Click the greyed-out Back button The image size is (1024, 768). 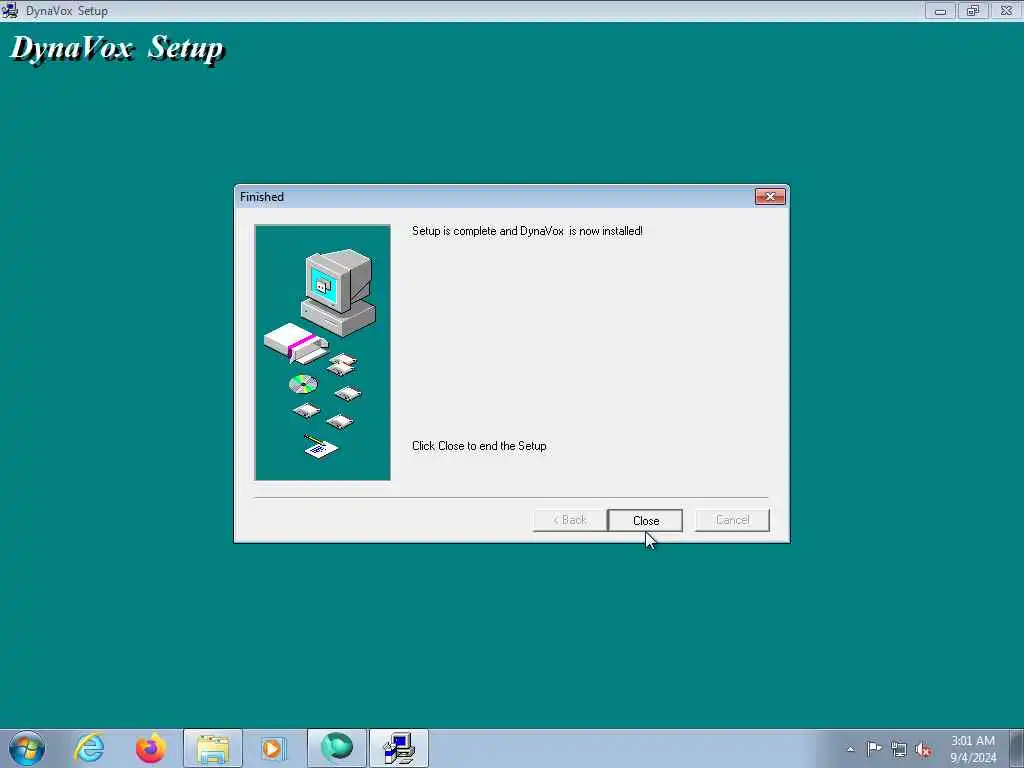[569, 520]
